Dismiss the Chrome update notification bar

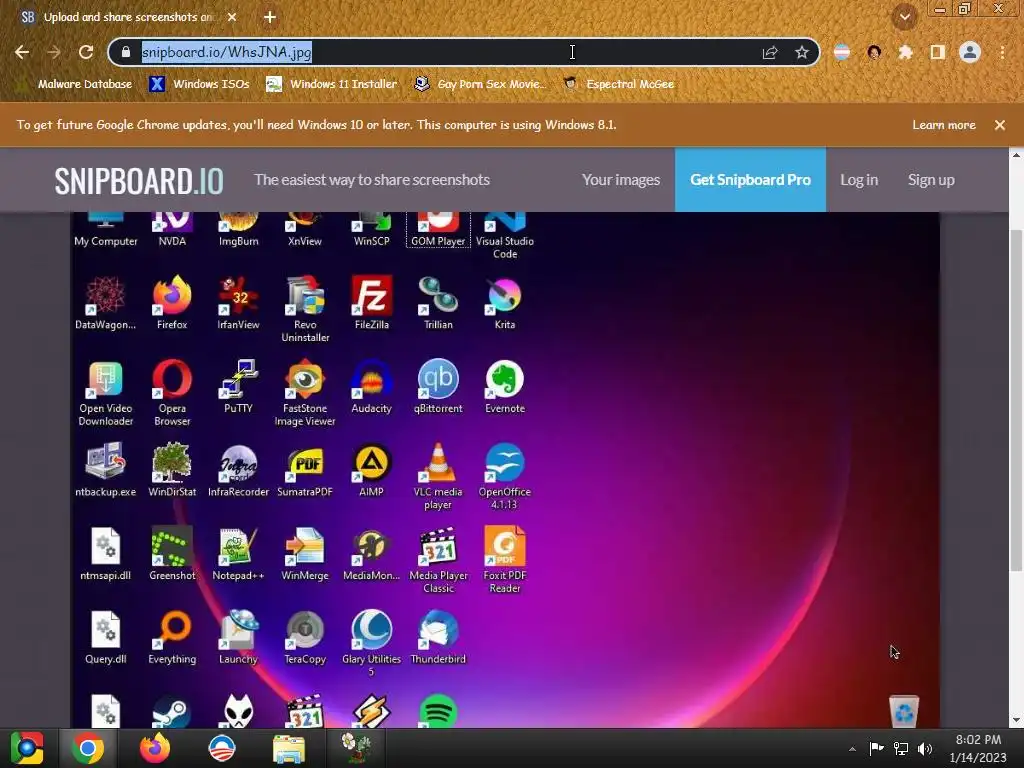[x=1000, y=125]
